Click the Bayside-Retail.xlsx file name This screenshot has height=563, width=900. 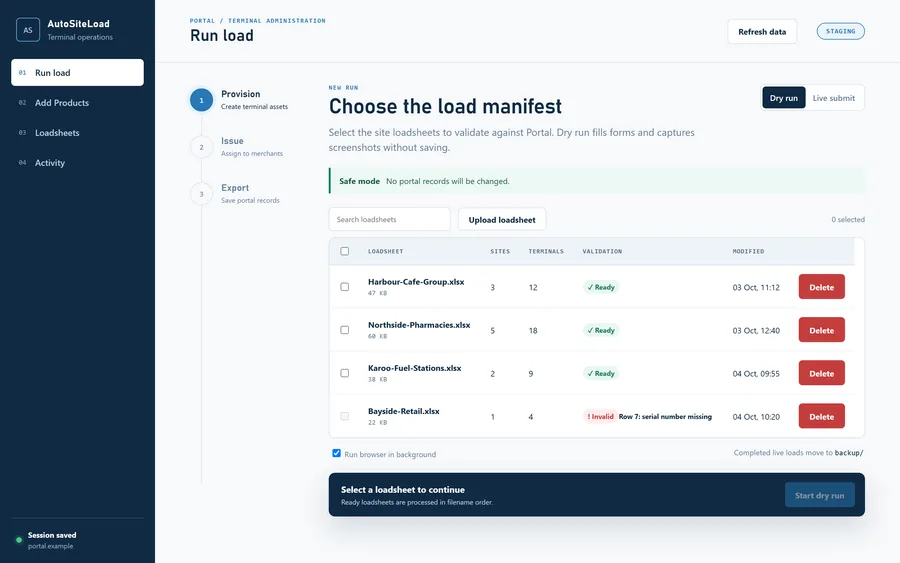tap(404, 411)
